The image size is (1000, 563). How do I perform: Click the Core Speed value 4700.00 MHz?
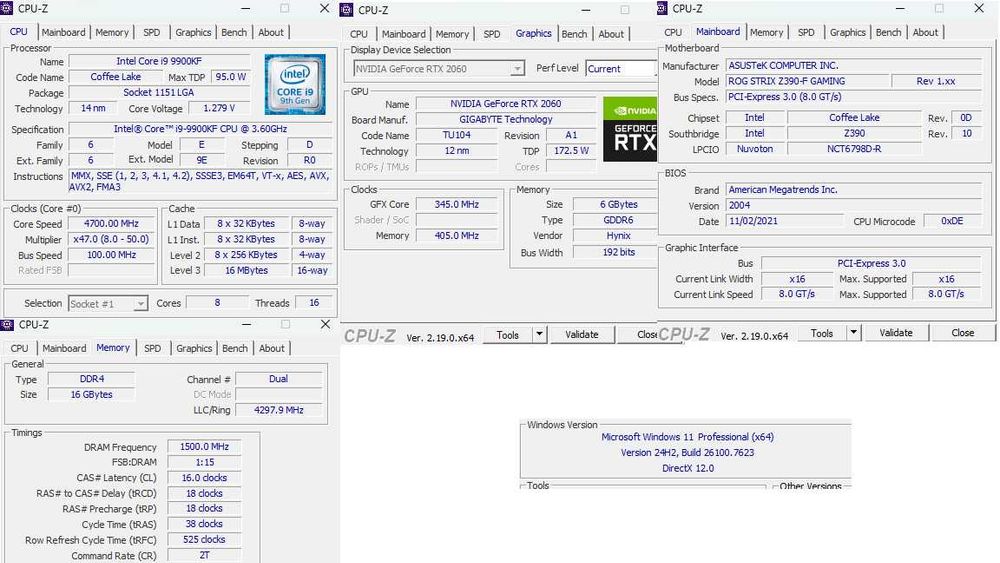111,224
